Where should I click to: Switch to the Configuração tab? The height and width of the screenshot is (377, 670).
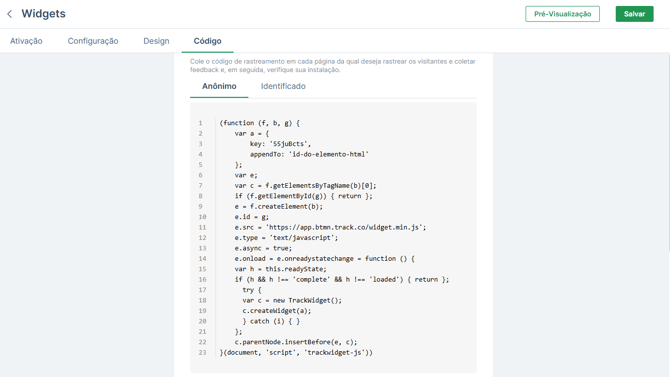(93, 41)
